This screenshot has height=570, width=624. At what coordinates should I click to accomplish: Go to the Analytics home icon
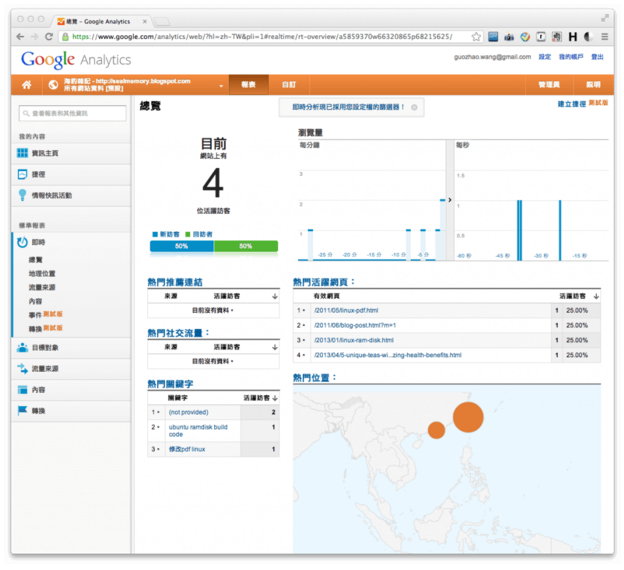(x=27, y=84)
